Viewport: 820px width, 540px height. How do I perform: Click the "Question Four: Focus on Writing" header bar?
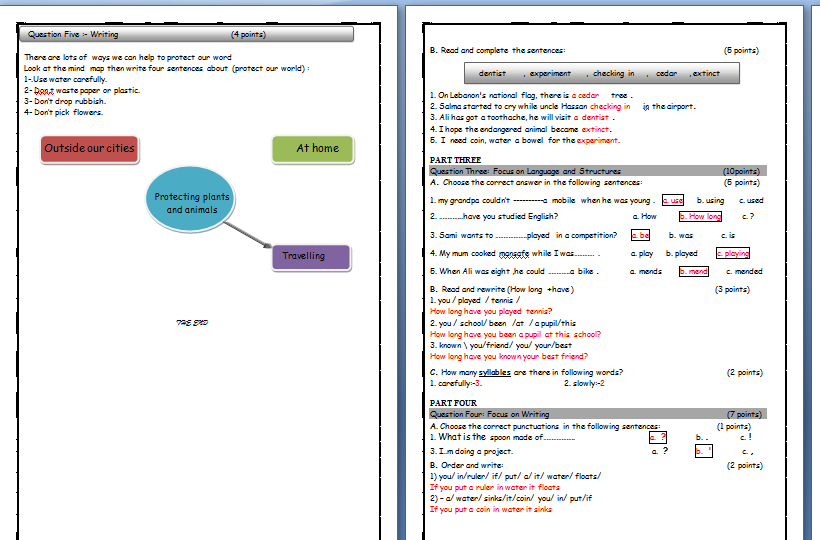coord(597,414)
